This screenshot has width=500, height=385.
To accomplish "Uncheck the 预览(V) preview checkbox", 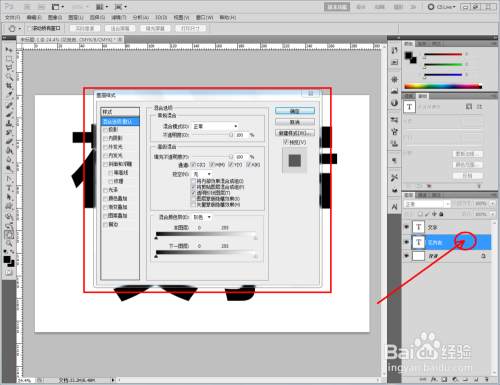I will coord(286,142).
